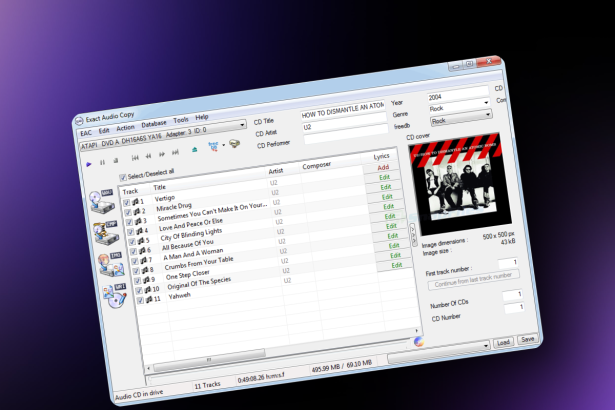Click the '11 Tracks' status bar entry

coord(207,385)
